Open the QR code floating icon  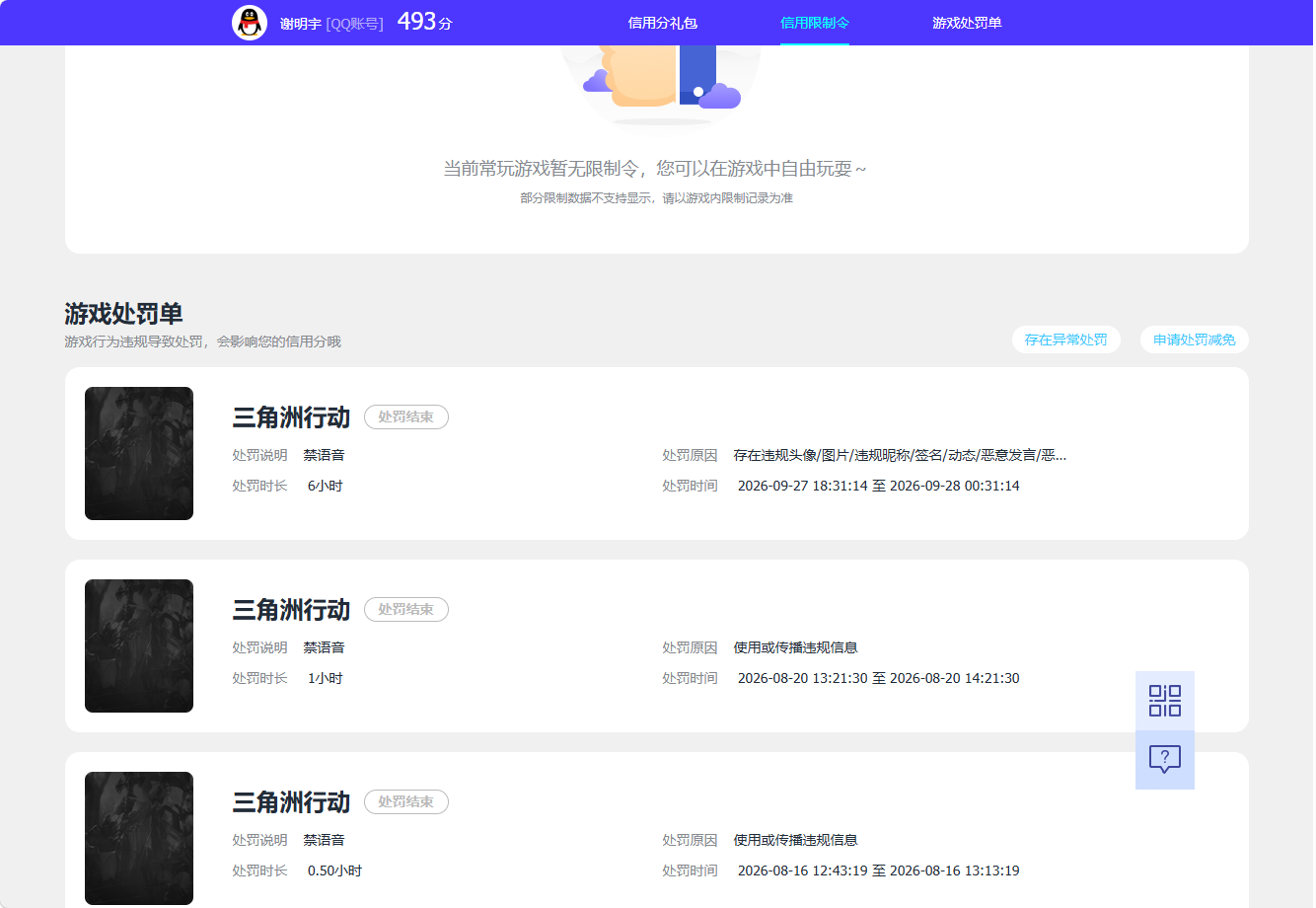1165,701
